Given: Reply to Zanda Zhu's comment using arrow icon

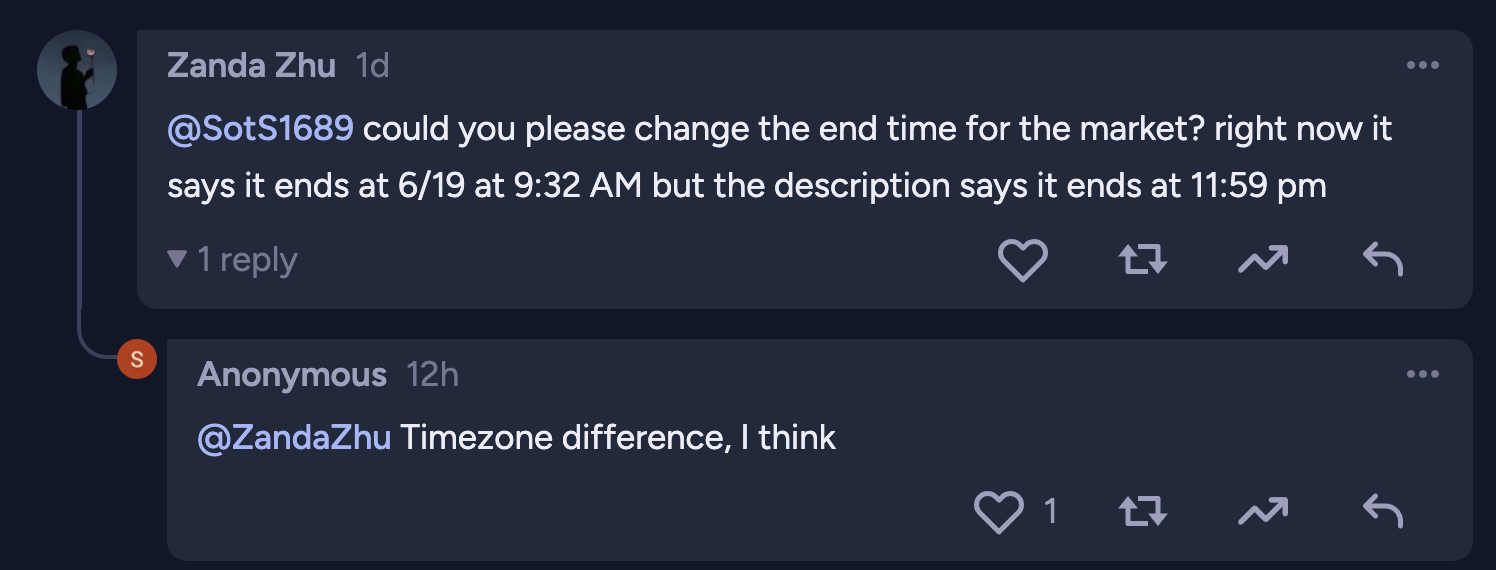Looking at the screenshot, I should point(1383,261).
